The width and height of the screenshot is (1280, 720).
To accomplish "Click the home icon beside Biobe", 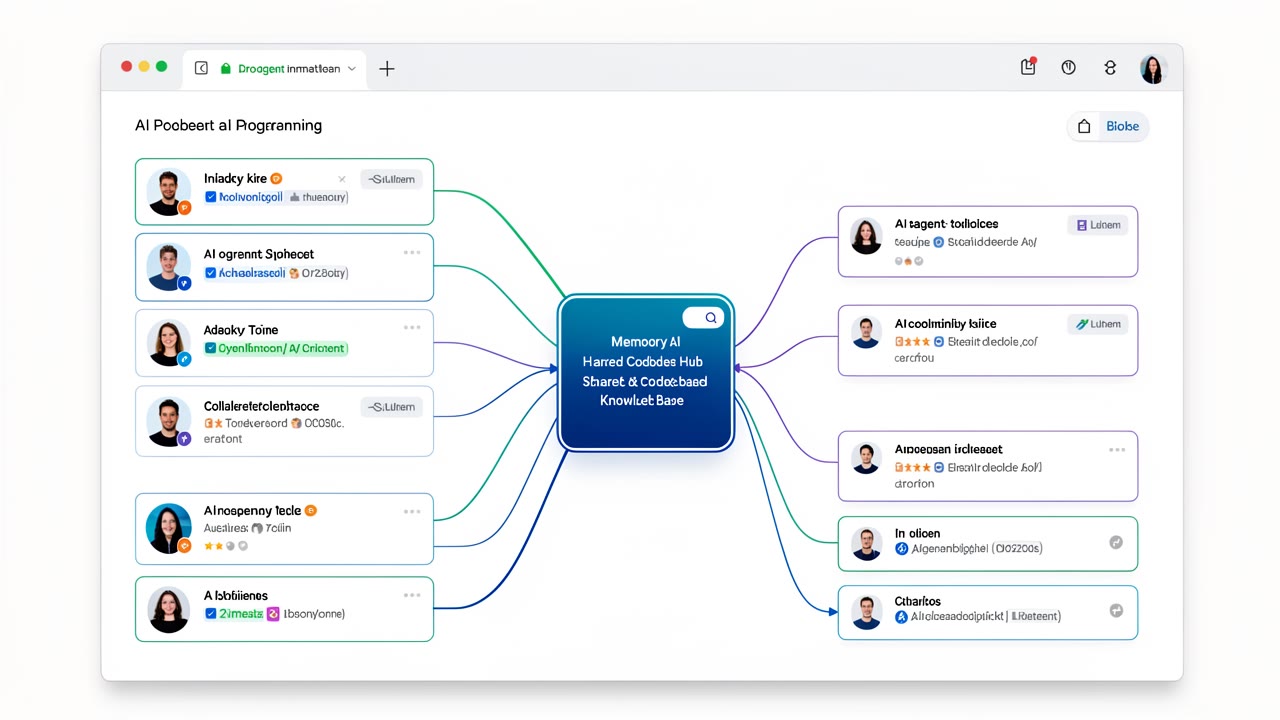I will (1084, 127).
